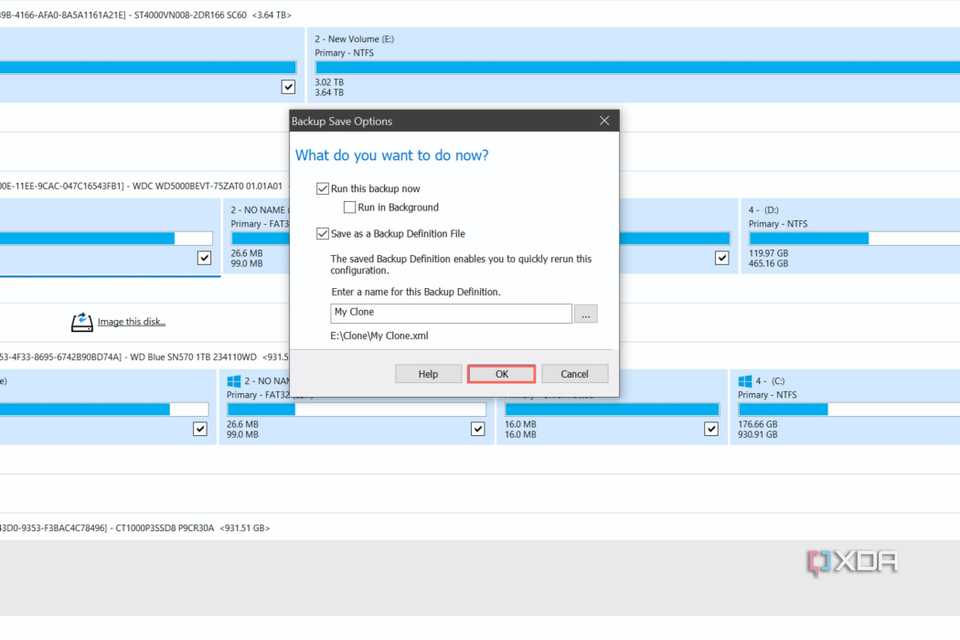Click Enter a name for this Backup Definition label
Viewport: 960px width, 640px height.
416,292
